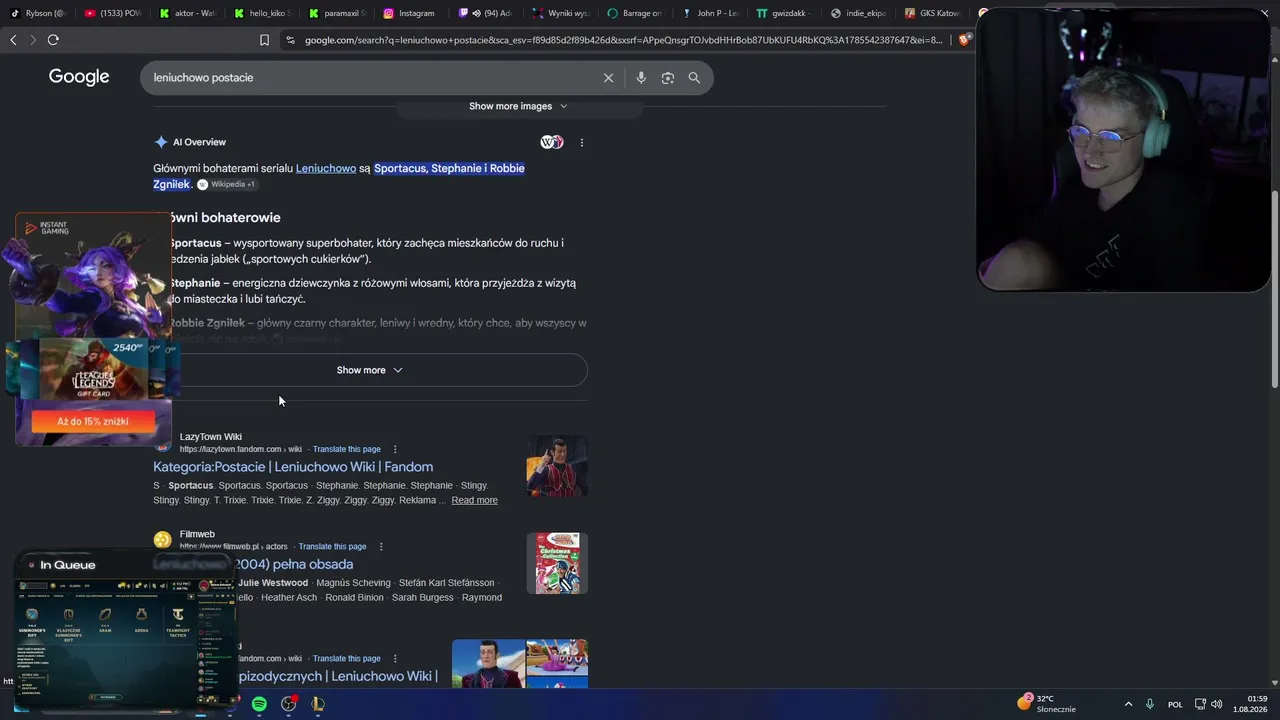Open Kategoria:Postacie Leniuchowo Wiki result
Screen dimensions: 1280x720
pos(293,467)
